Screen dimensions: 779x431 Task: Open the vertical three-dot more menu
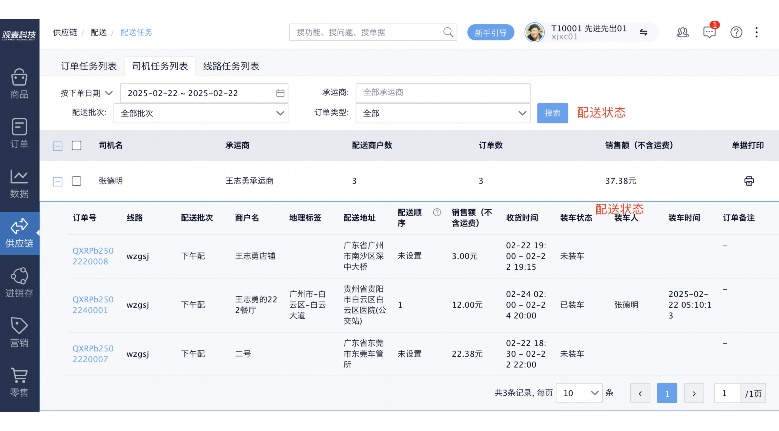click(x=756, y=32)
